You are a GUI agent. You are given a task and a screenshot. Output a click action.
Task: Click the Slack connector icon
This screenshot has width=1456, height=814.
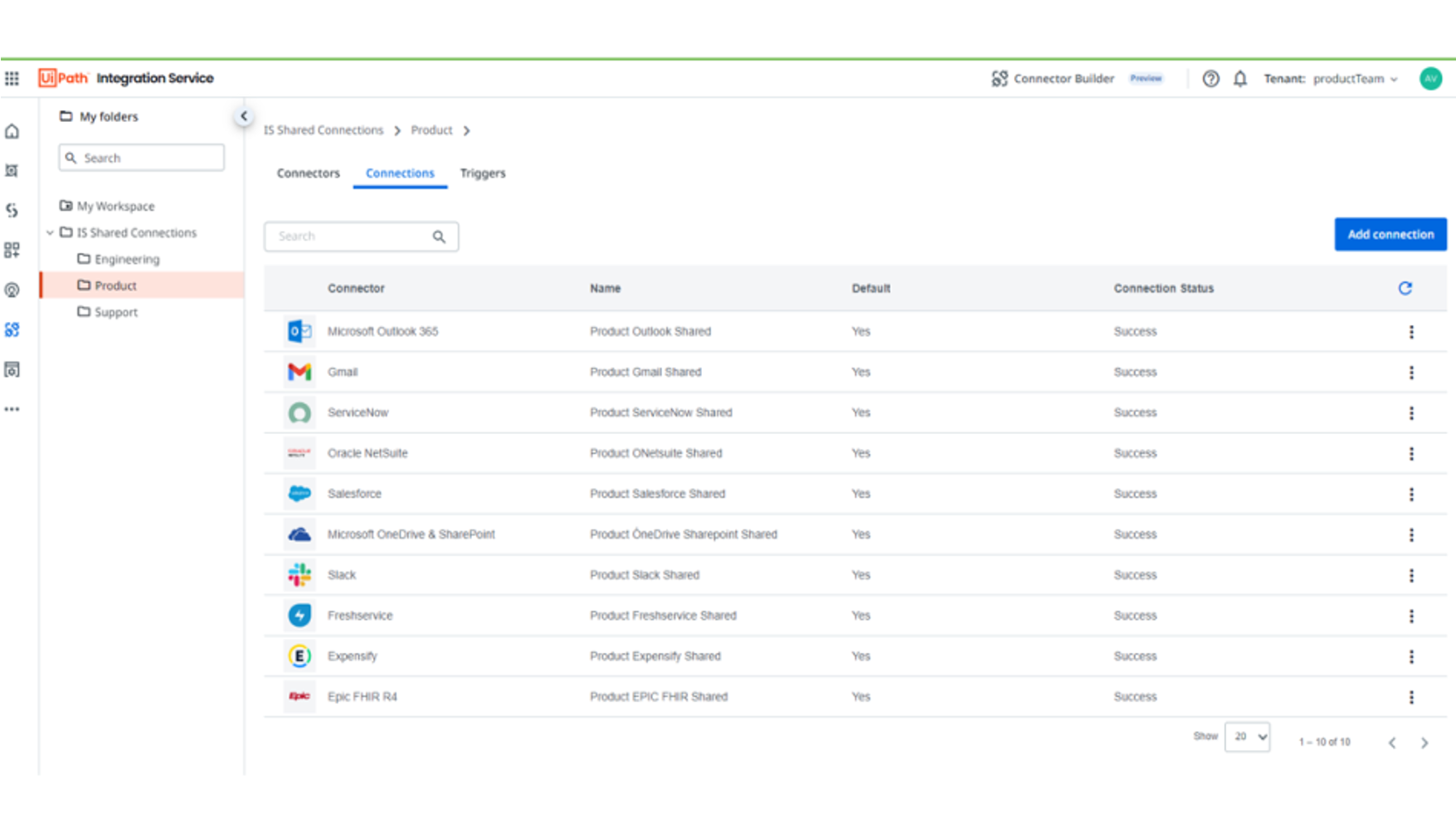pyautogui.click(x=299, y=574)
